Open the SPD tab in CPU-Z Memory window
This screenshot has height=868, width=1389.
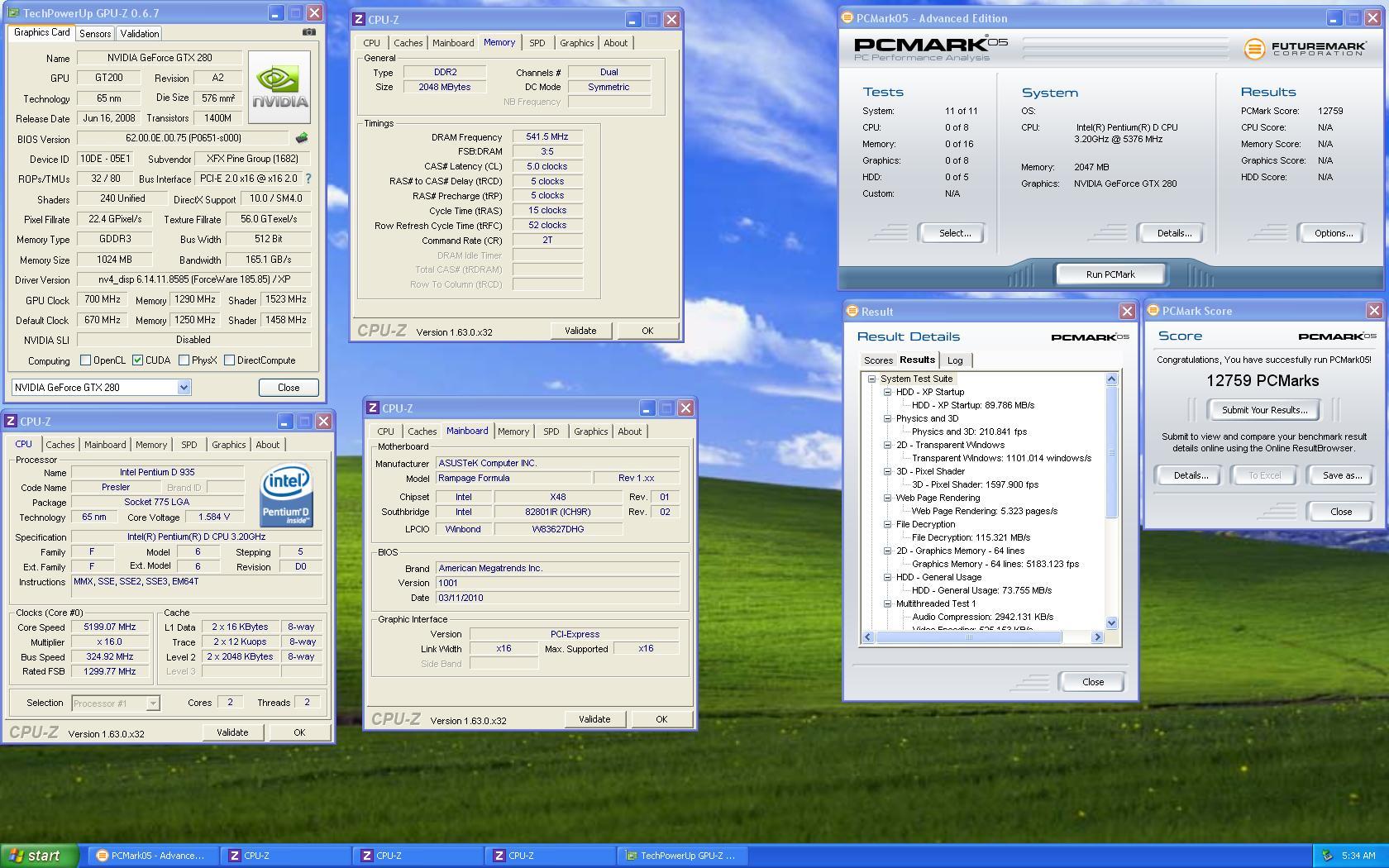[537, 43]
